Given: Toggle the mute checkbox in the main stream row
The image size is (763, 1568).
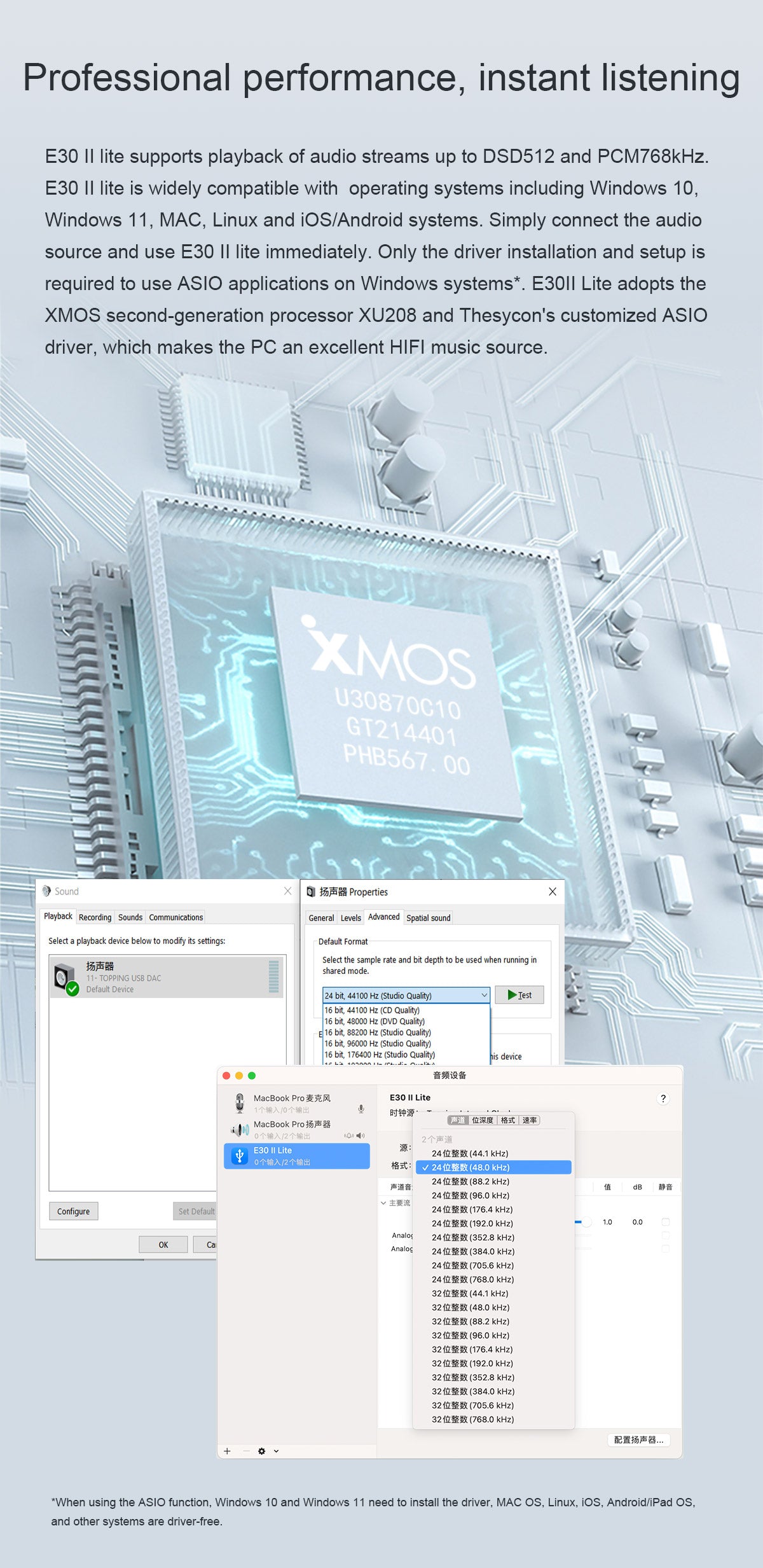Looking at the screenshot, I should pos(666,1222).
